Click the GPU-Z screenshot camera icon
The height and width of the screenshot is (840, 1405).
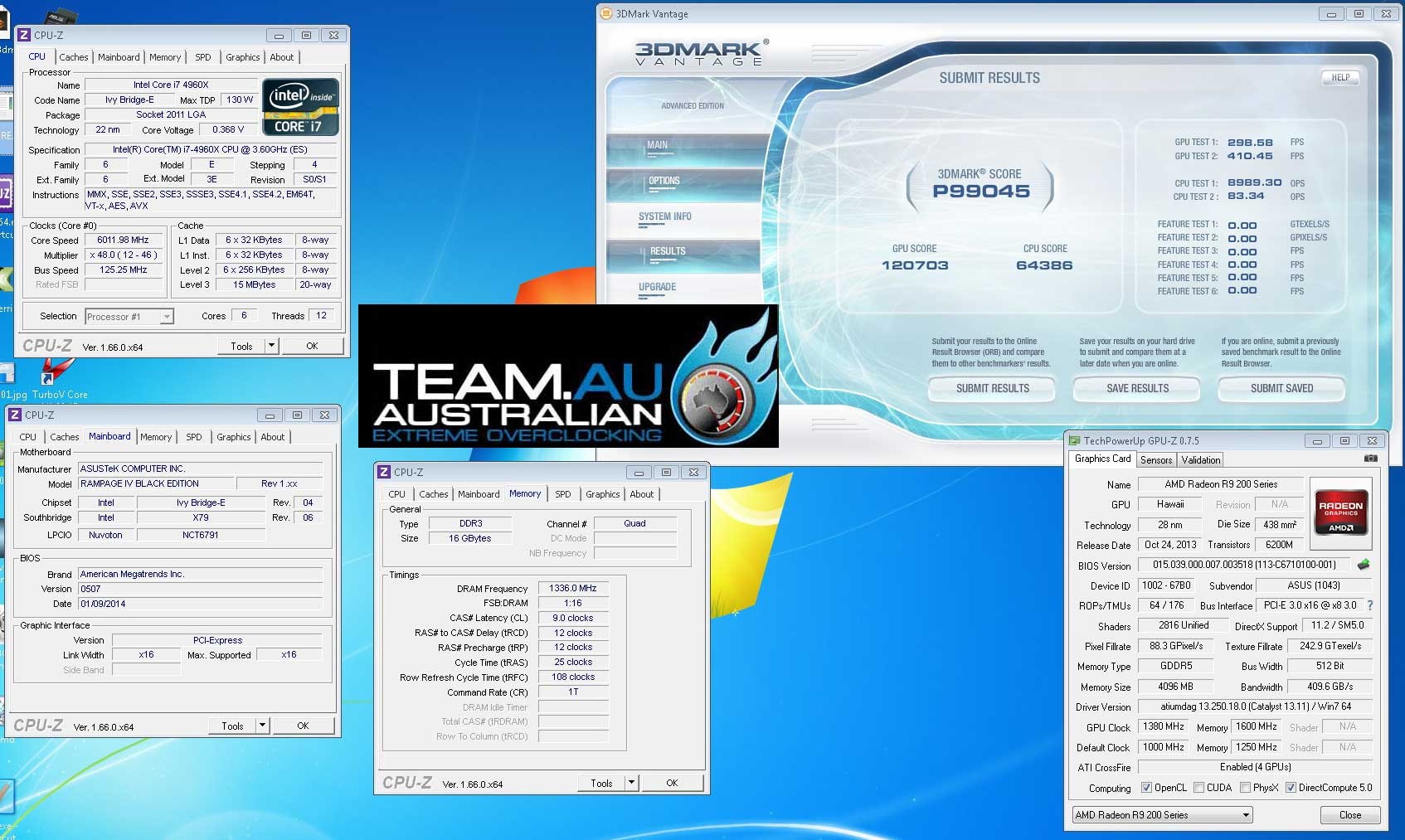point(1370,459)
